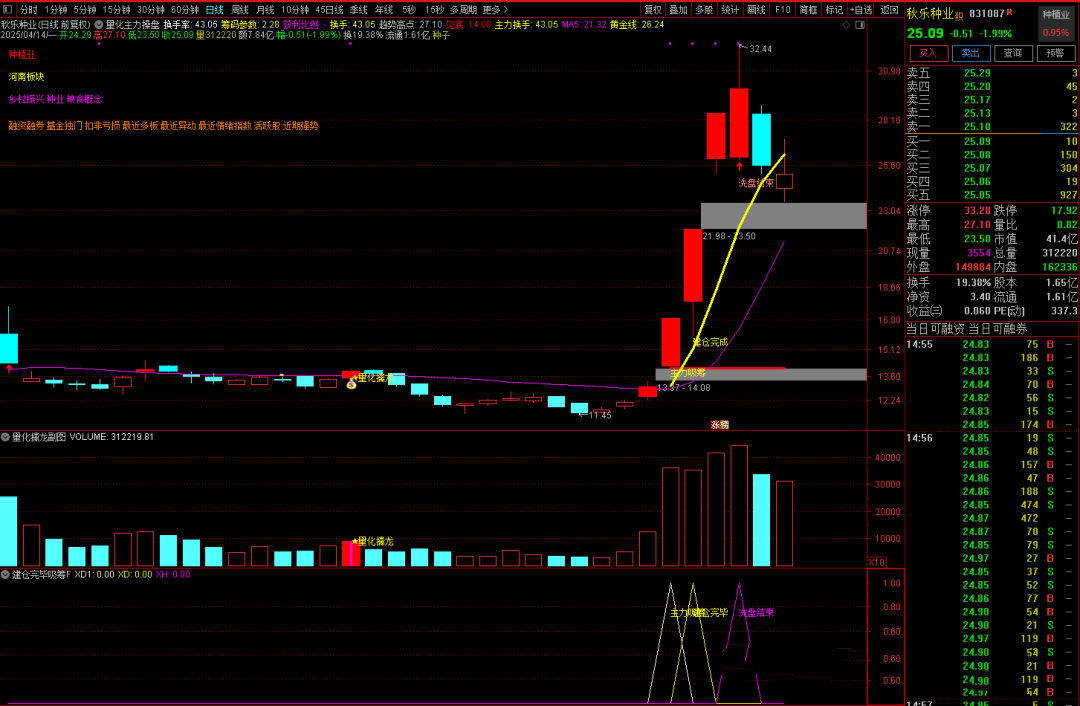
Task: Switch to the 周线 weekly chart tab
Action: [x=240, y=9]
